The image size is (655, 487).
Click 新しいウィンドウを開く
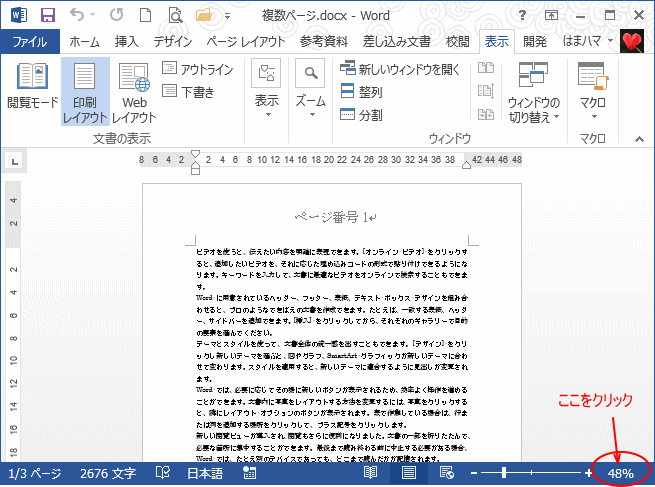[400, 69]
